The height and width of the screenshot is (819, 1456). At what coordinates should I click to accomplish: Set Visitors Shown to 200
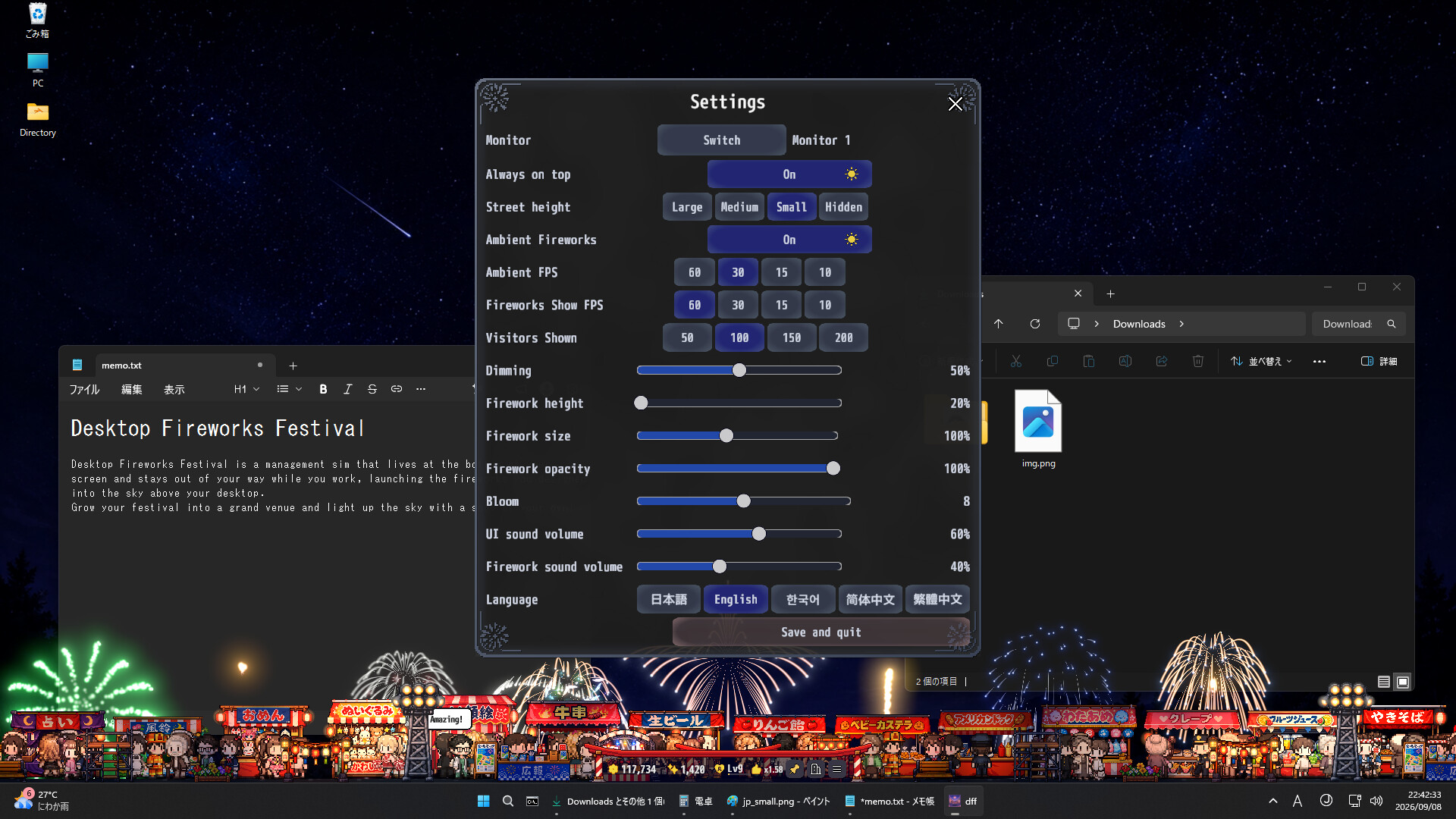click(843, 337)
